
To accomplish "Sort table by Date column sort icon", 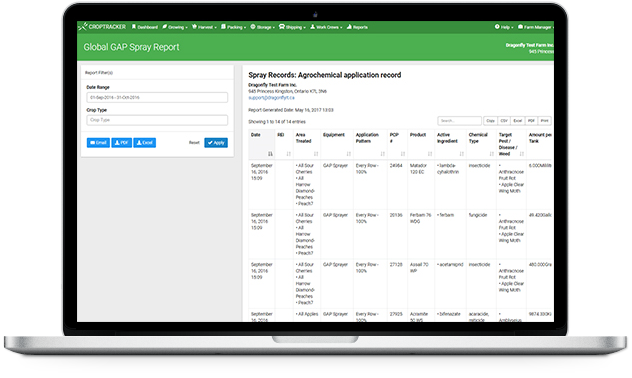I will pos(270,154).
